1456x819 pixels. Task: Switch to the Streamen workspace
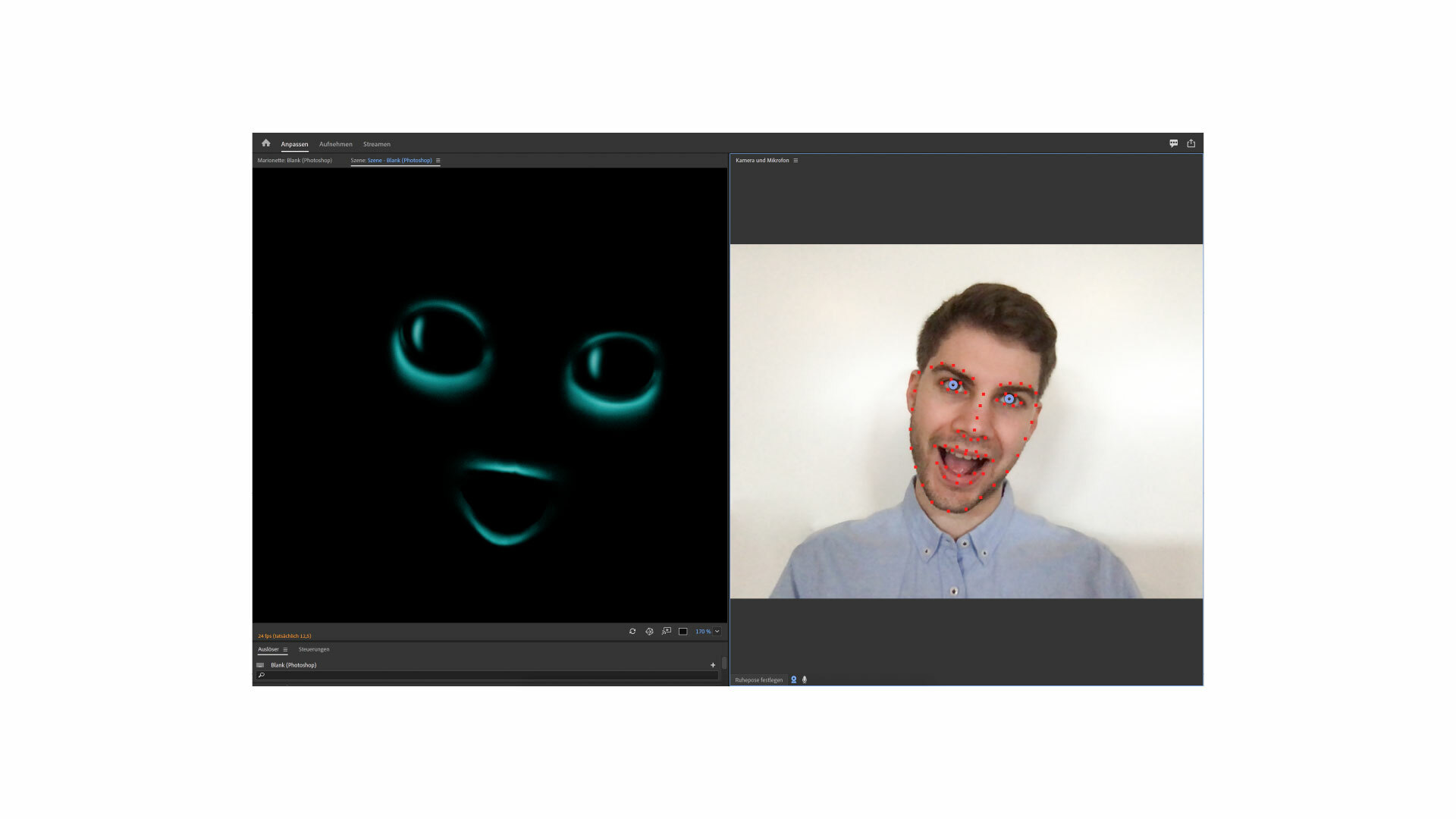point(376,144)
